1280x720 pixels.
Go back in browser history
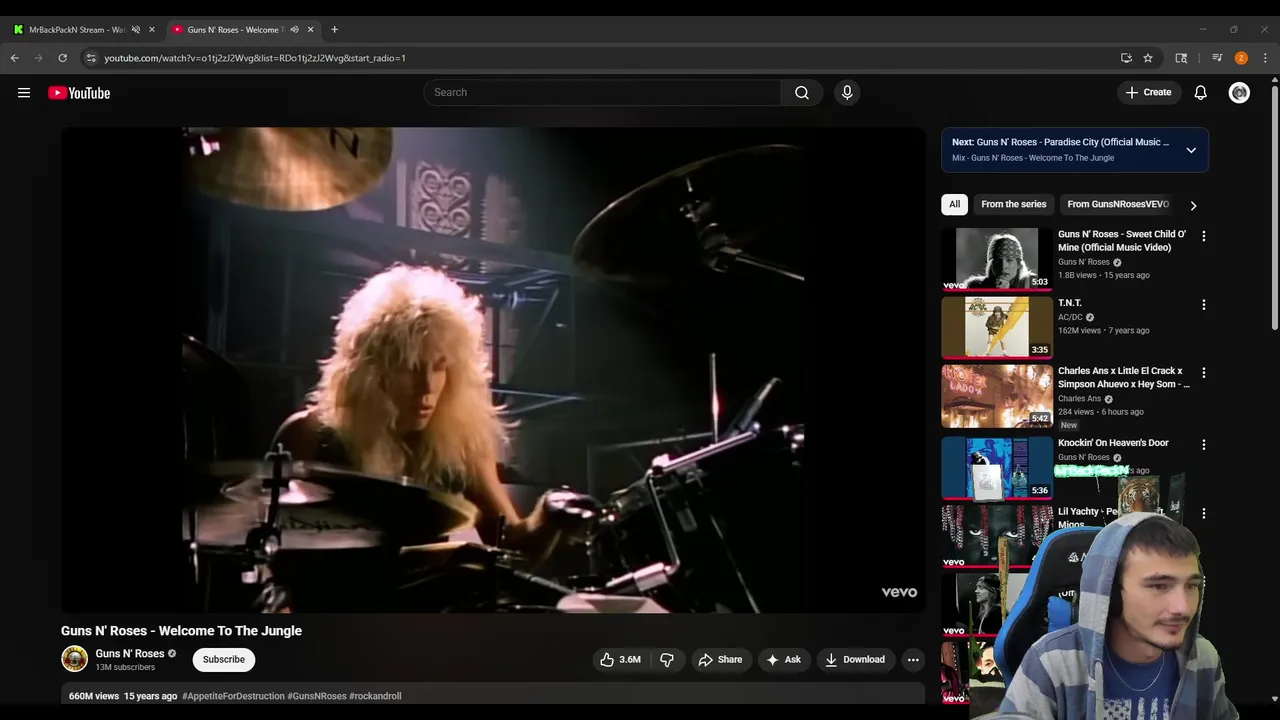tap(15, 58)
